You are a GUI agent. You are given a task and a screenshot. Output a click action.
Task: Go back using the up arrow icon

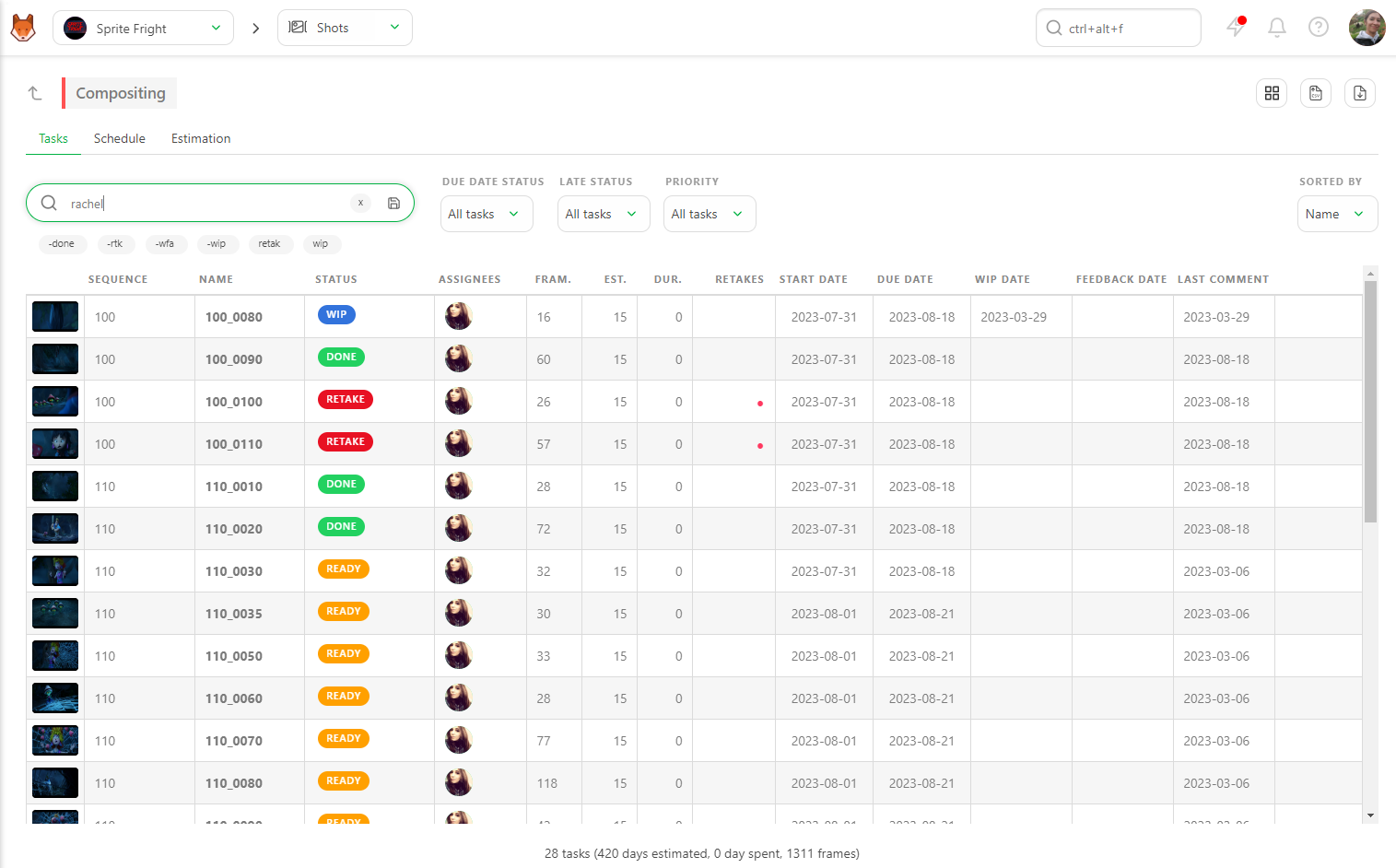(35, 93)
